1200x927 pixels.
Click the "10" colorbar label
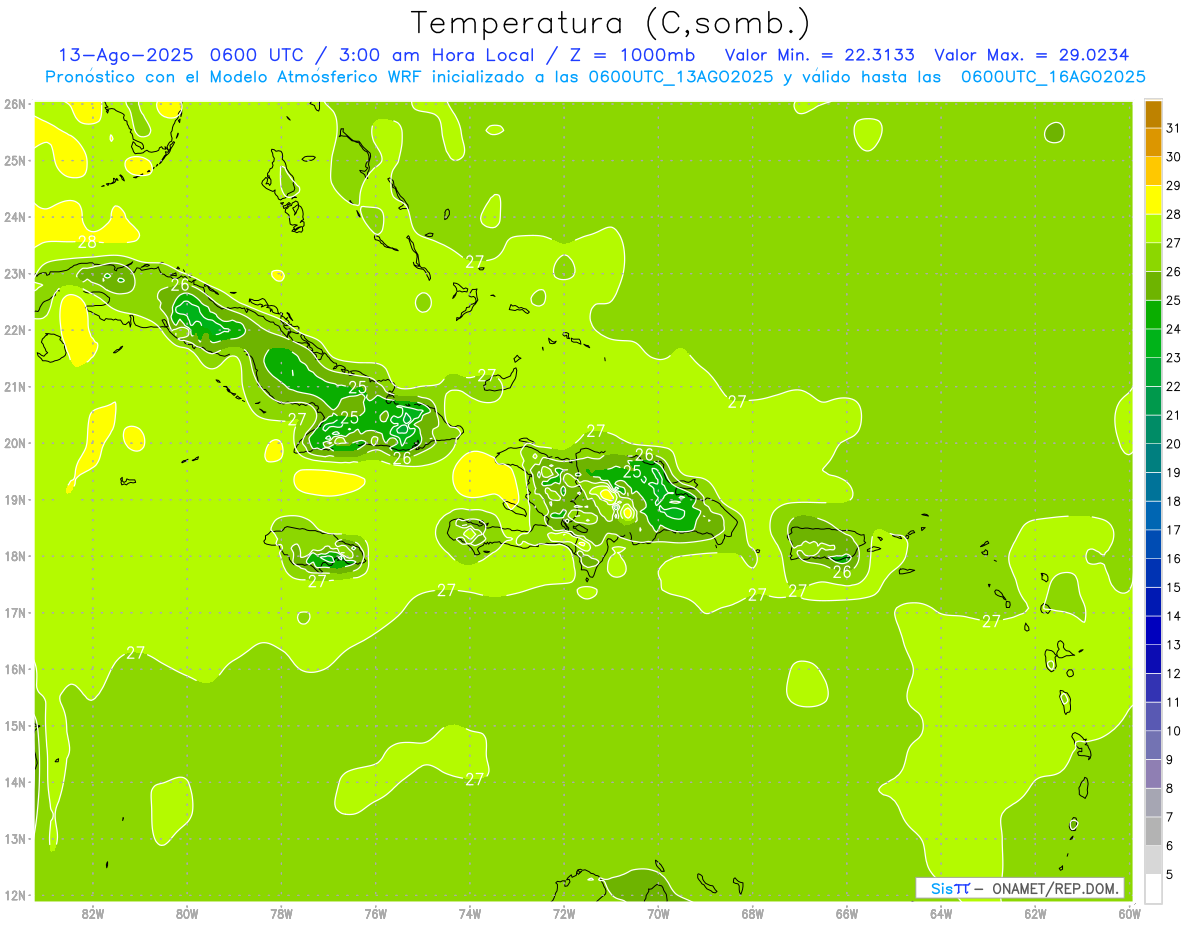point(1174,731)
